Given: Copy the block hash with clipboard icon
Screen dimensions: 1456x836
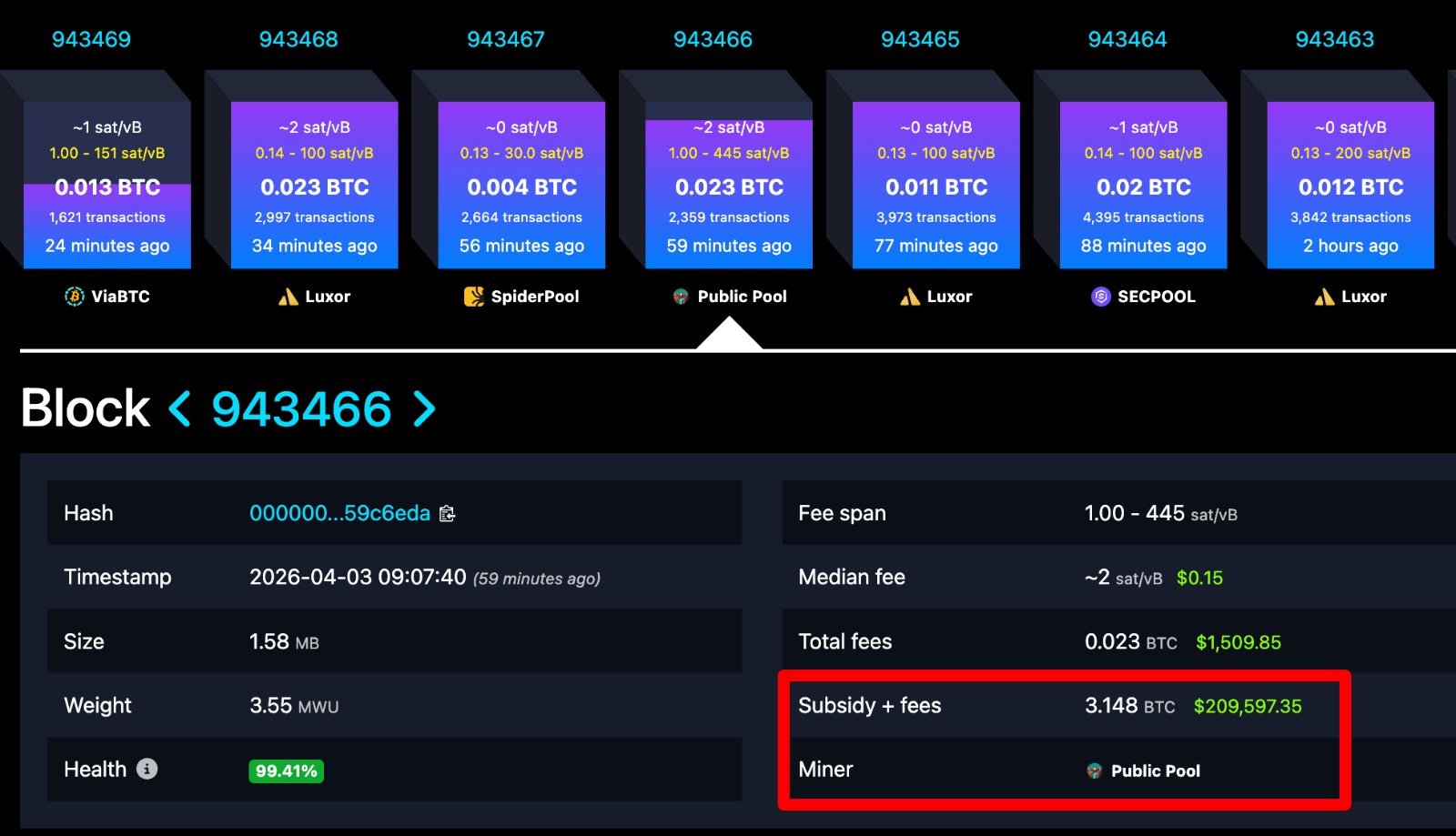Looking at the screenshot, I should (447, 514).
